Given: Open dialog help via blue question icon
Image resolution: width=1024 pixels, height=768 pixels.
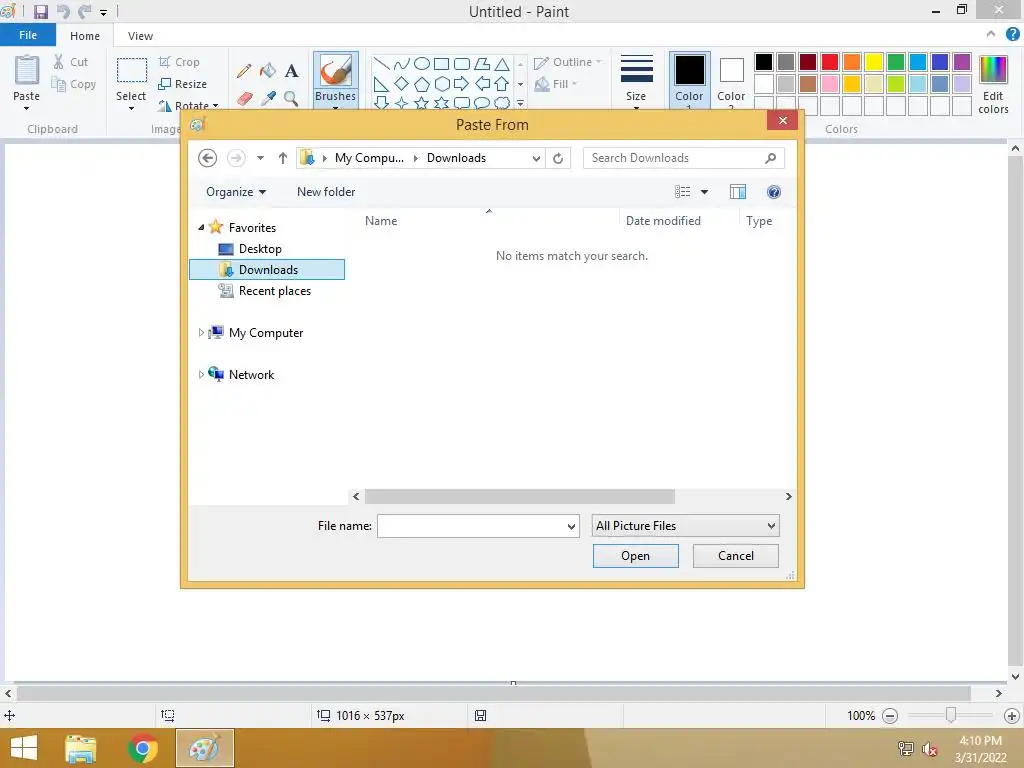Looking at the screenshot, I should point(774,192).
